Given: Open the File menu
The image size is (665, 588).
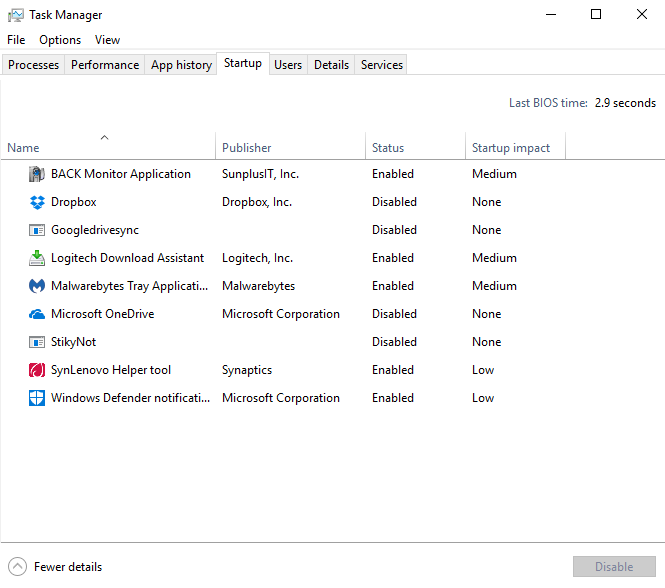Looking at the screenshot, I should click(16, 40).
